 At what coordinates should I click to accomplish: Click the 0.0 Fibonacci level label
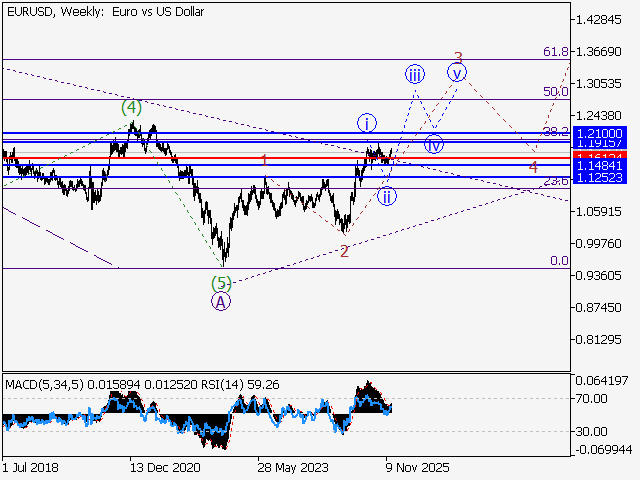point(560,260)
